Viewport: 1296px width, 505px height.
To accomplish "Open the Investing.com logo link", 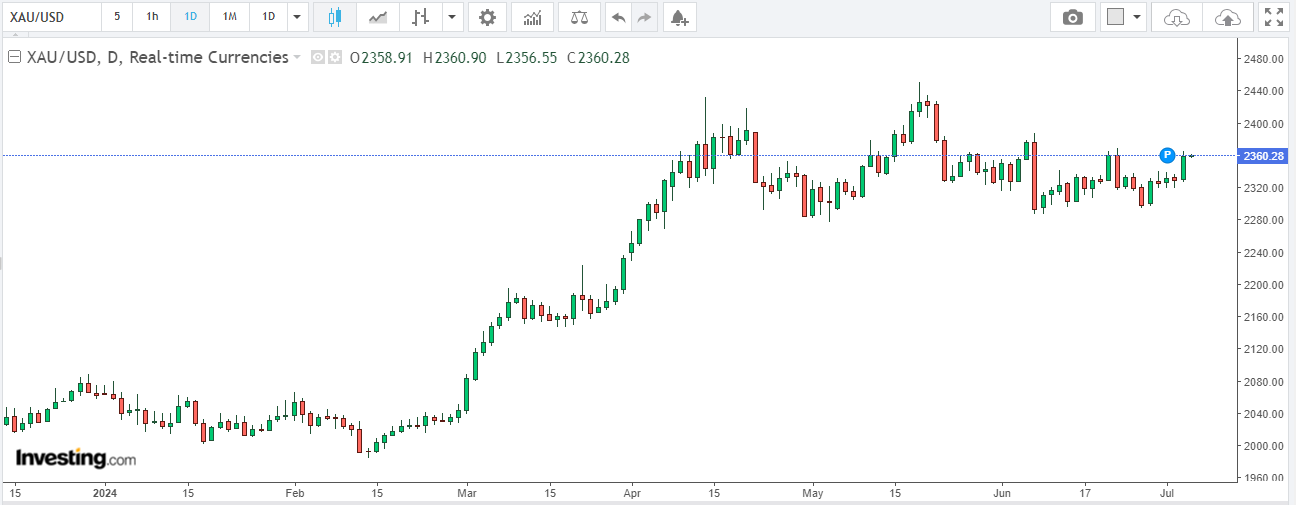I will (x=75, y=458).
